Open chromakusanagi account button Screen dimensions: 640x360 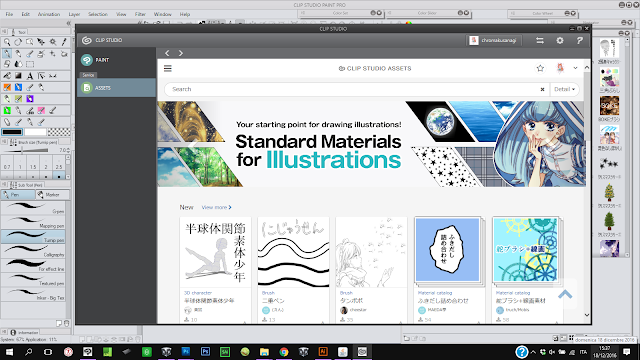click(x=494, y=40)
